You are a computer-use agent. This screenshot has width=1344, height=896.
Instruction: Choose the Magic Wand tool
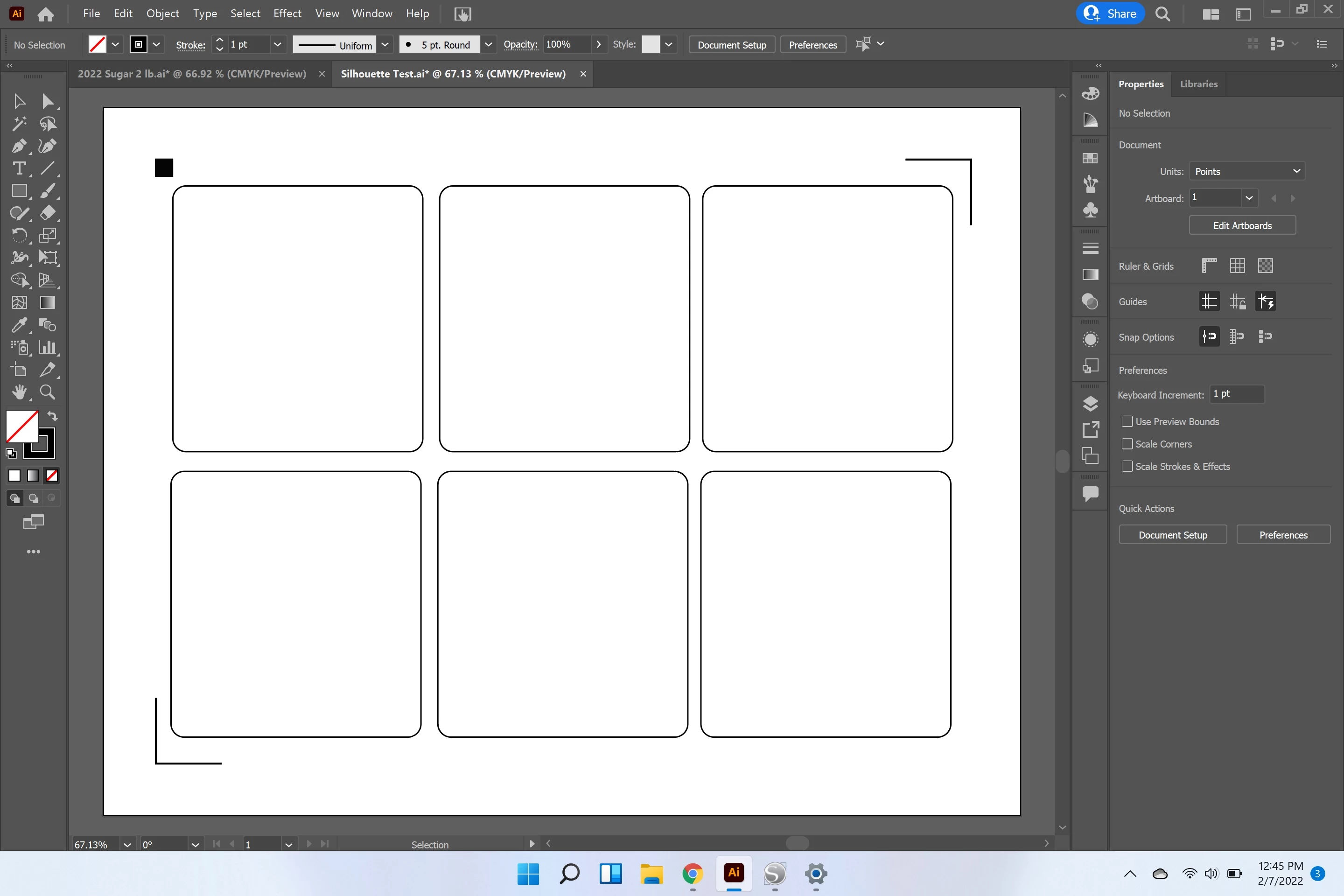pyautogui.click(x=19, y=123)
